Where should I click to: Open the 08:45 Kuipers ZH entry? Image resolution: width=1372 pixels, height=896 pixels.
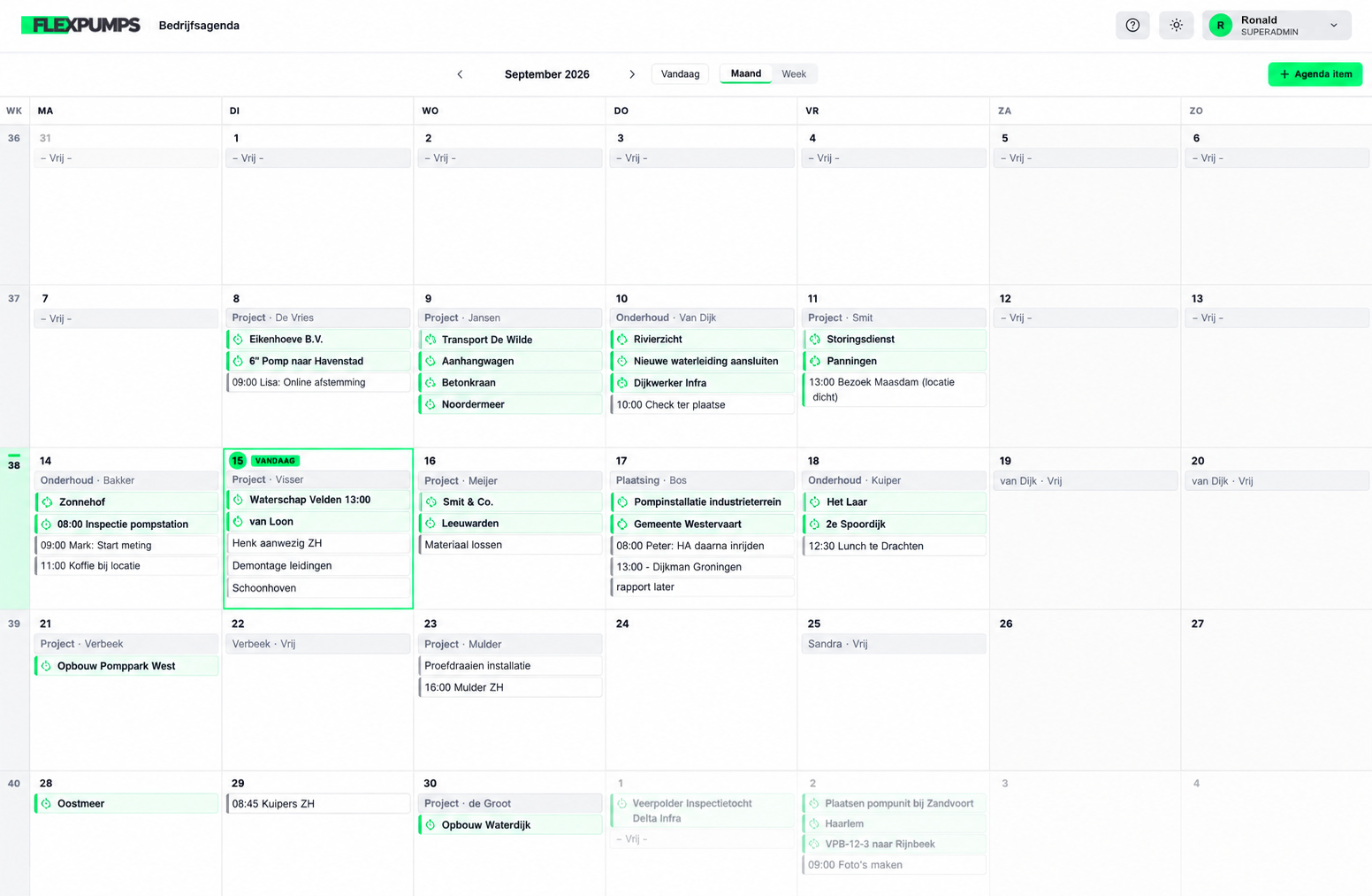pyautogui.click(x=318, y=804)
